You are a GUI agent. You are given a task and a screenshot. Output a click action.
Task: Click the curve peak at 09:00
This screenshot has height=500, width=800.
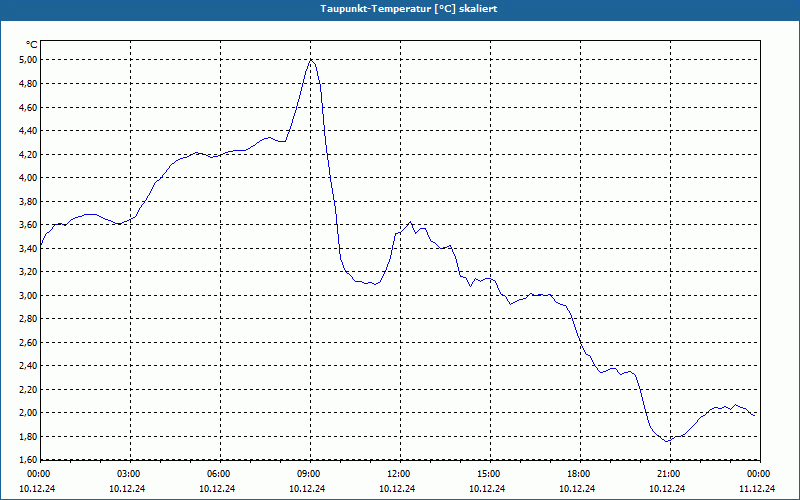pyautogui.click(x=311, y=60)
